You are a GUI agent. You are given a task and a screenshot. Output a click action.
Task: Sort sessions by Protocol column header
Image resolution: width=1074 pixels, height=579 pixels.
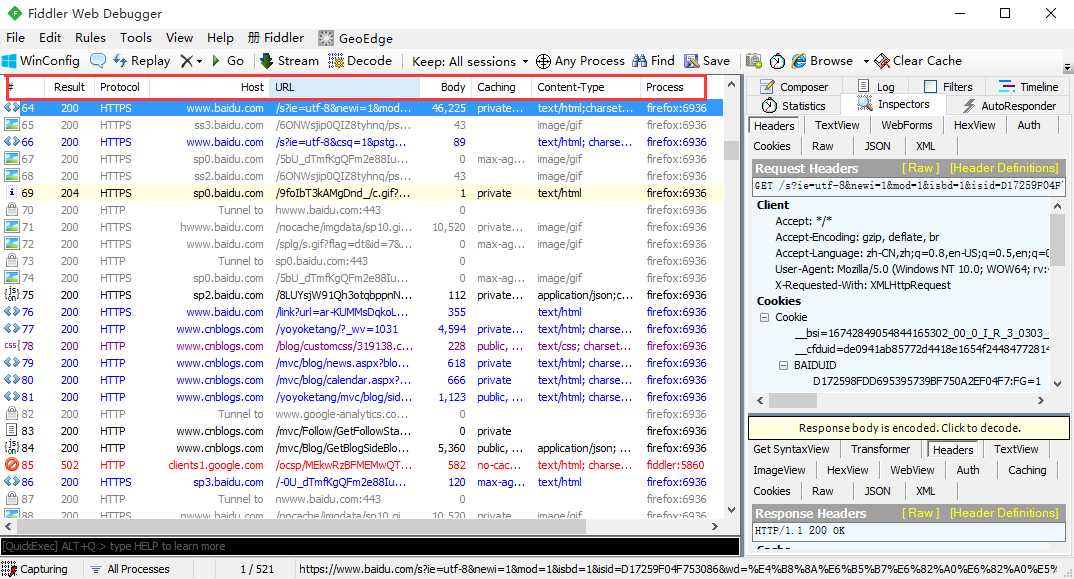120,87
